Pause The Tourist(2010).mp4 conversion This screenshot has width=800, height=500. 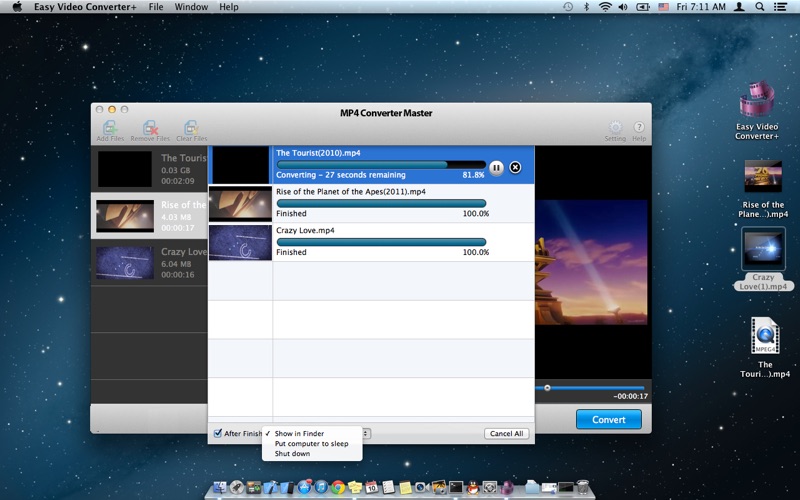[496, 168]
